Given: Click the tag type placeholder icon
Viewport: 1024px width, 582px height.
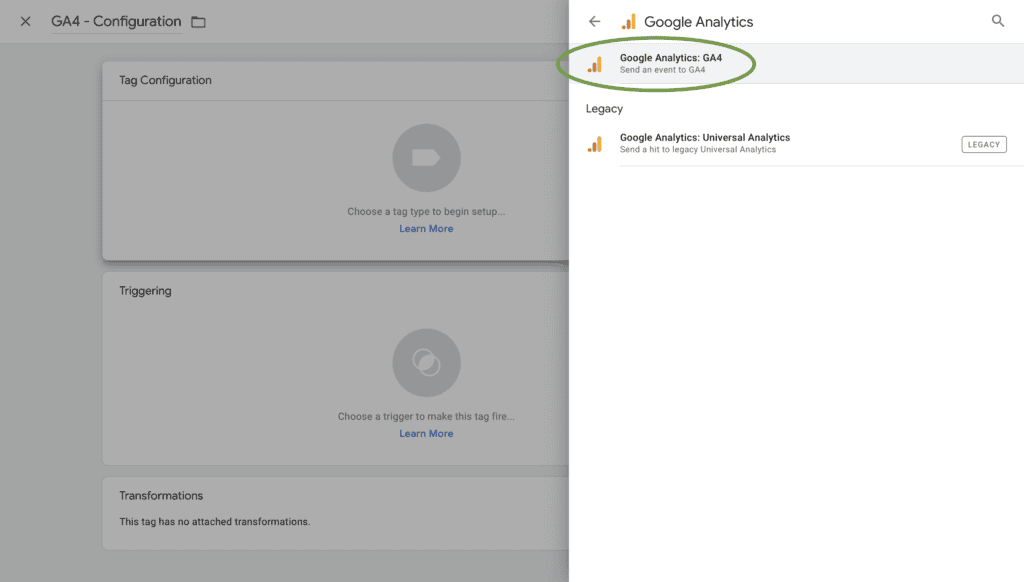Looking at the screenshot, I should 426,158.
